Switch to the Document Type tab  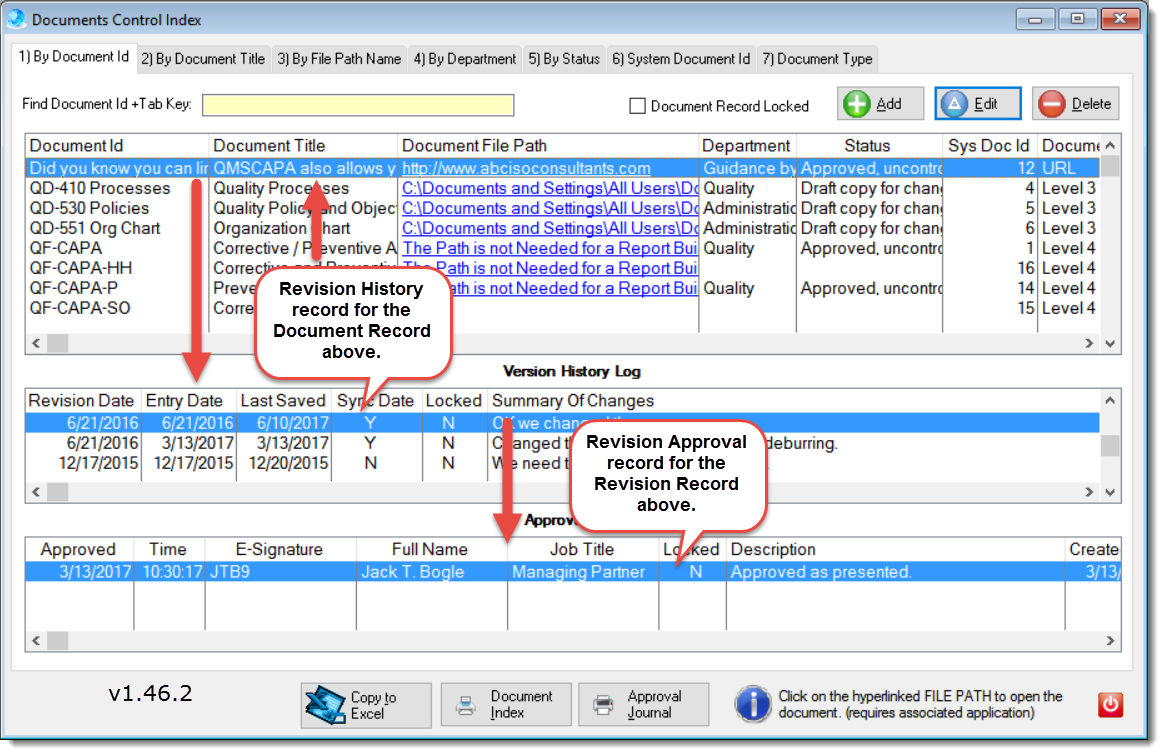coord(816,58)
